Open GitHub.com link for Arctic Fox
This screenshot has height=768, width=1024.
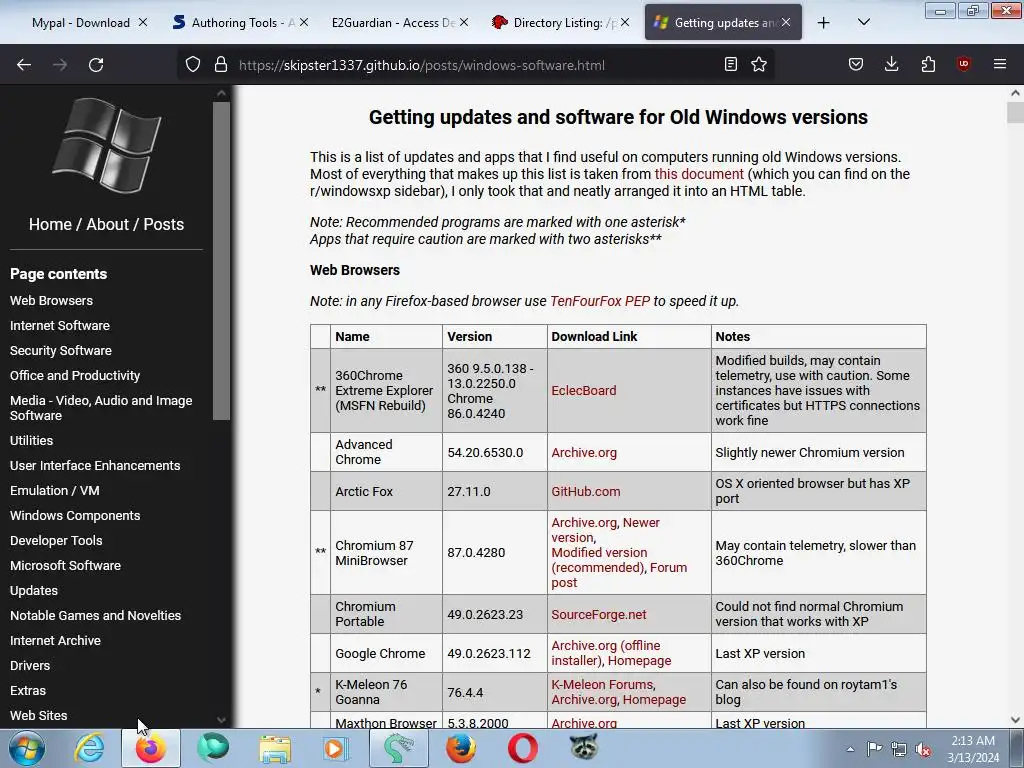[585, 491]
